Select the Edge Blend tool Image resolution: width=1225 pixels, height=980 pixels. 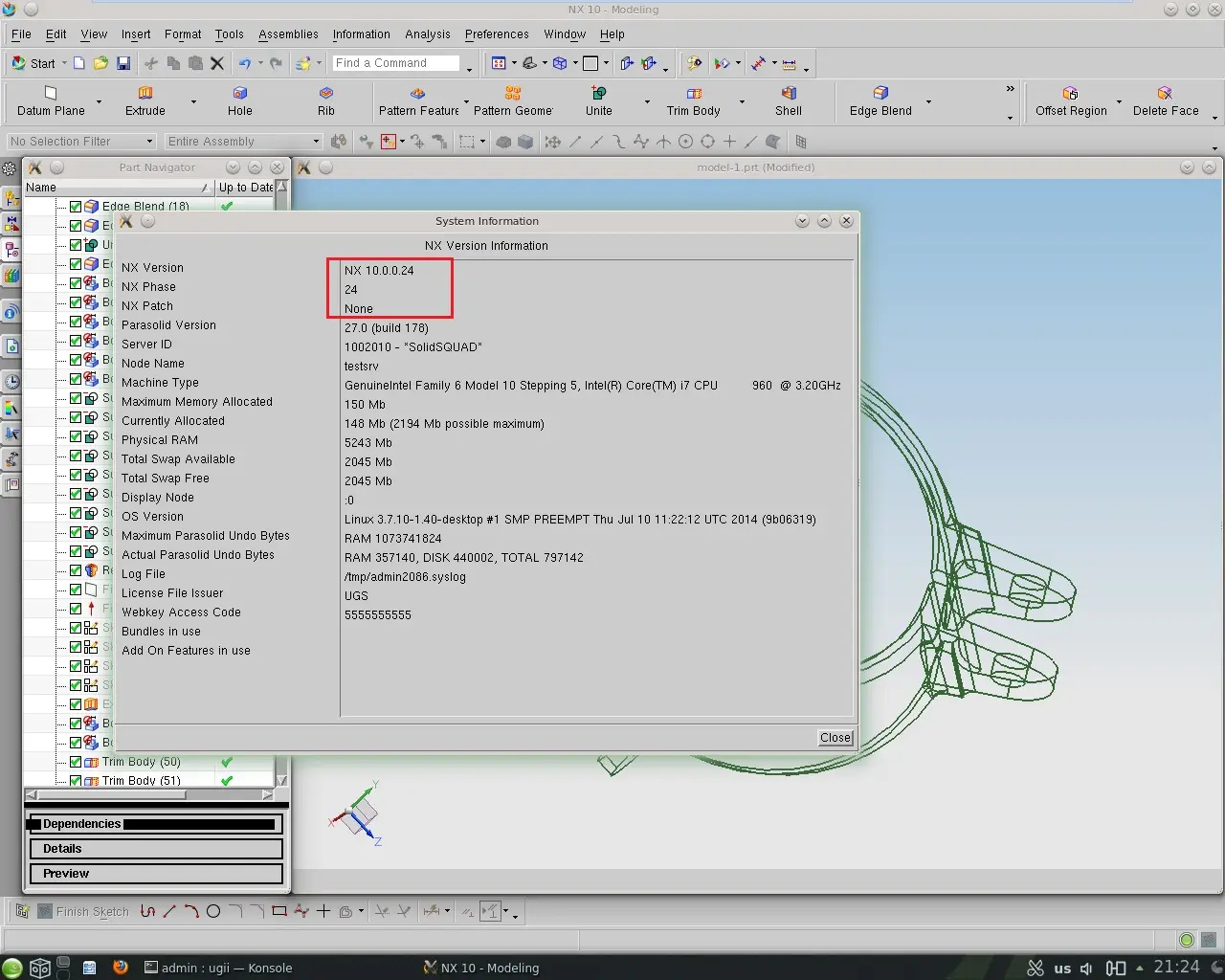880,101
